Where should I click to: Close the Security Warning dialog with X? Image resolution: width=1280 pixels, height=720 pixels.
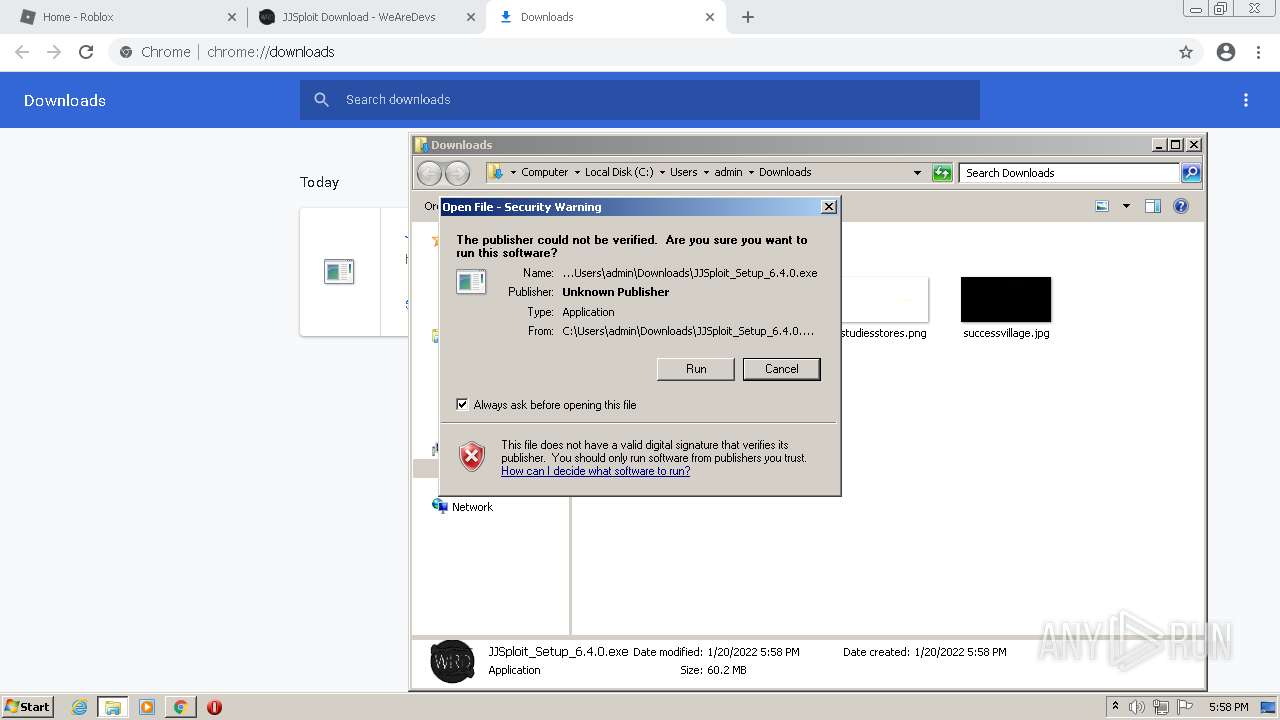(x=828, y=207)
